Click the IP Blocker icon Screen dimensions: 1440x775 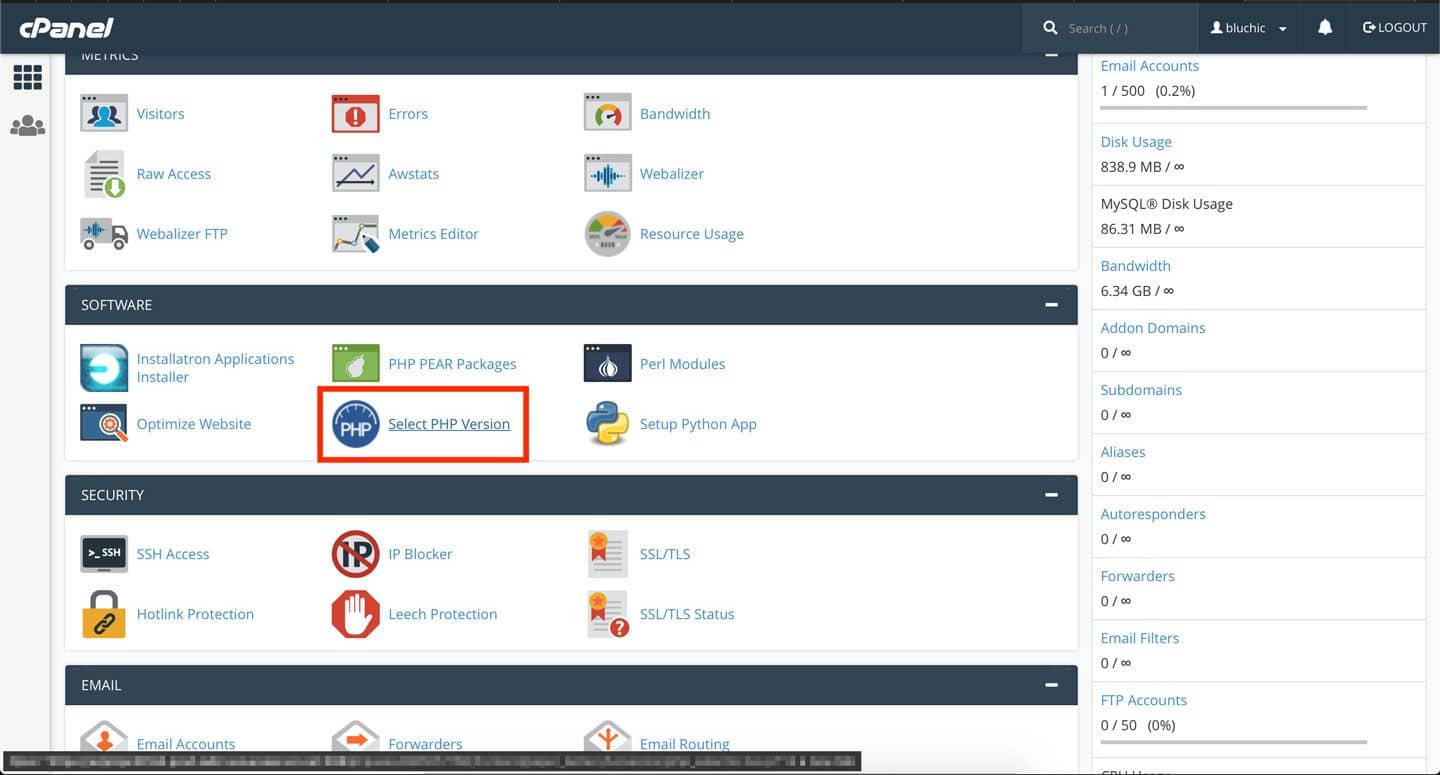(x=355, y=553)
